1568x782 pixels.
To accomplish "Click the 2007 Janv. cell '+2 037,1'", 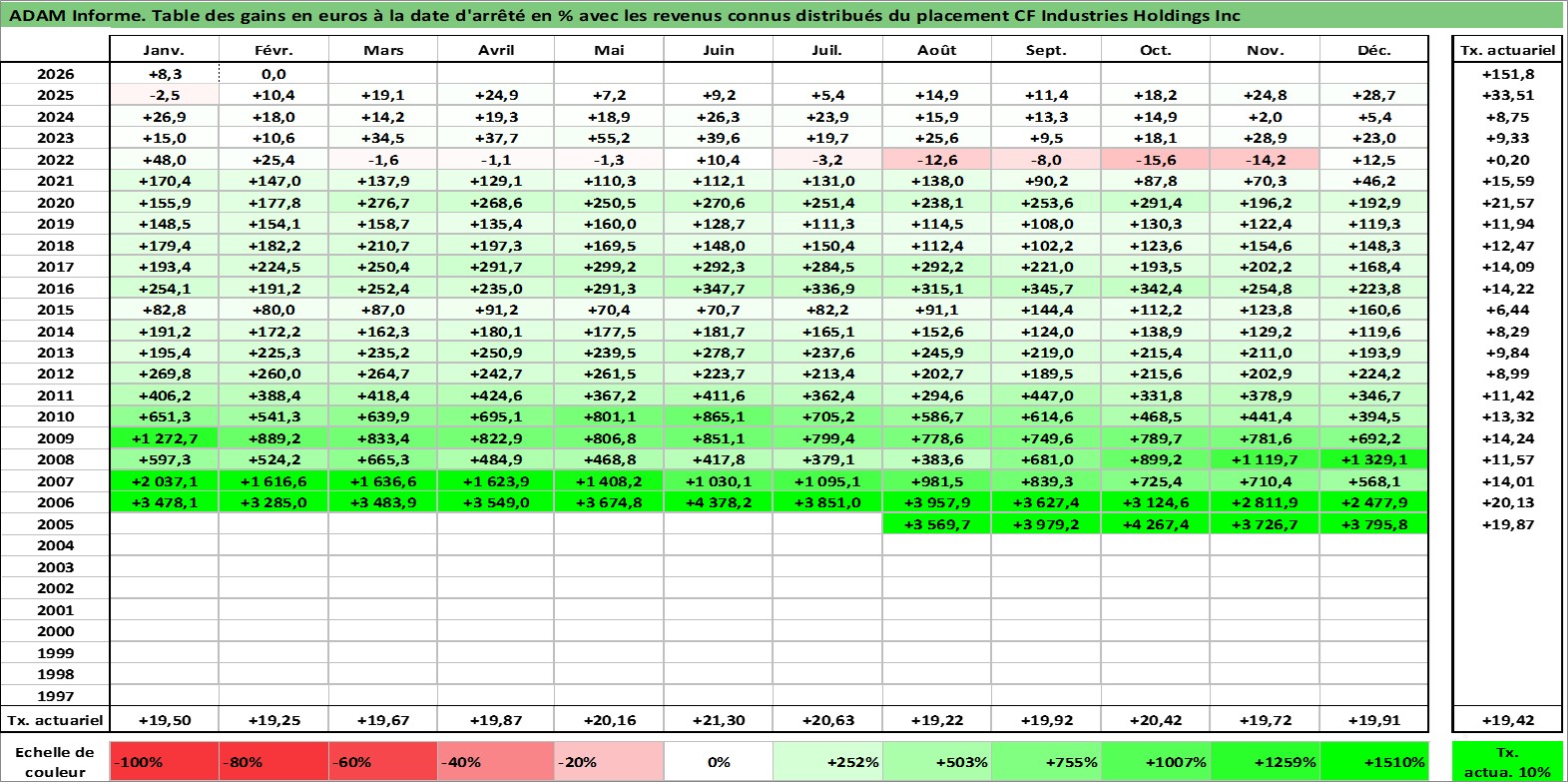I will coord(164,481).
